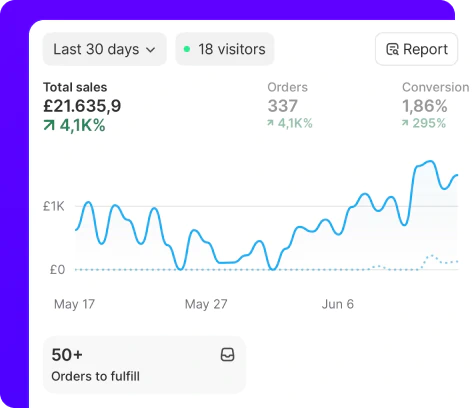Open the Report button
This screenshot has height=408, width=472.
(x=417, y=49)
